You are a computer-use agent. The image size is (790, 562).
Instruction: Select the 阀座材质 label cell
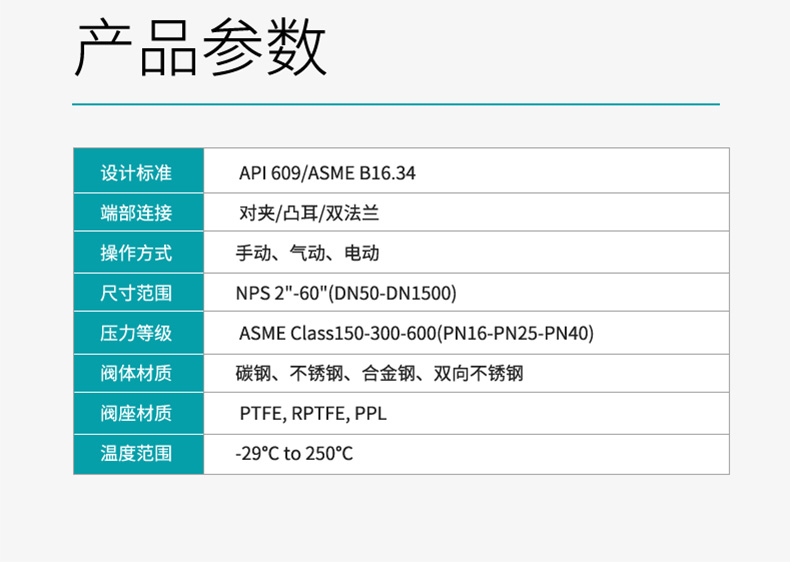coord(137,413)
